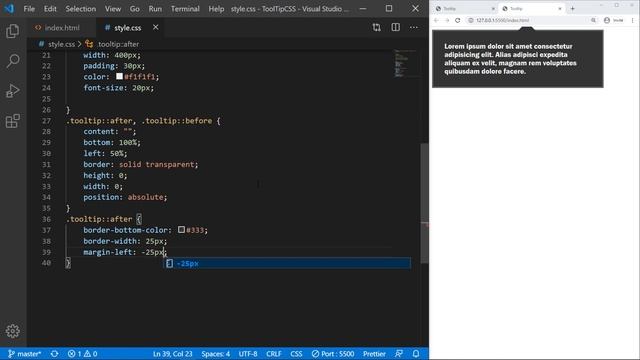The image size is (640, 360).
Task: Click Ln 39, Col 23 to go to line
Action: click(x=173, y=354)
